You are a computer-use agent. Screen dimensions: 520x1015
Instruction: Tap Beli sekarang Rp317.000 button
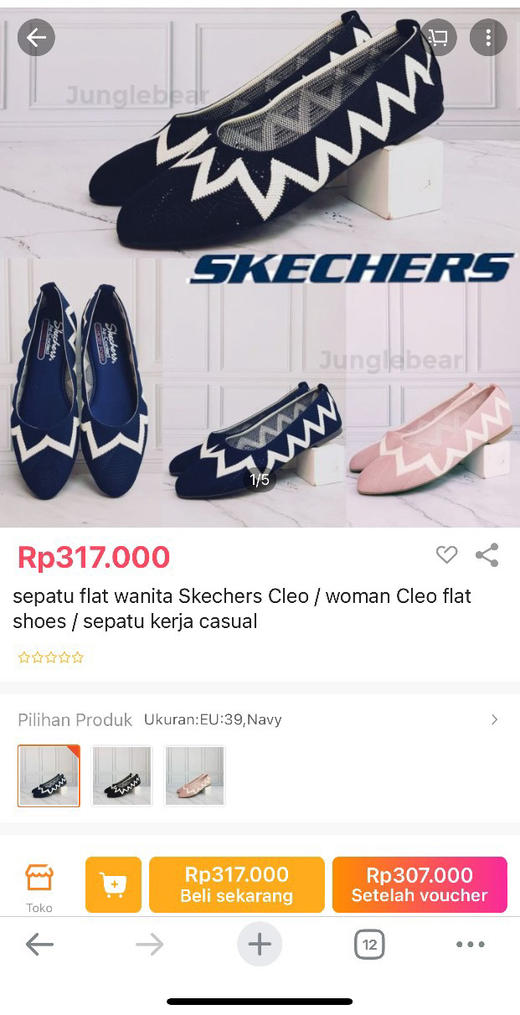[236, 884]
